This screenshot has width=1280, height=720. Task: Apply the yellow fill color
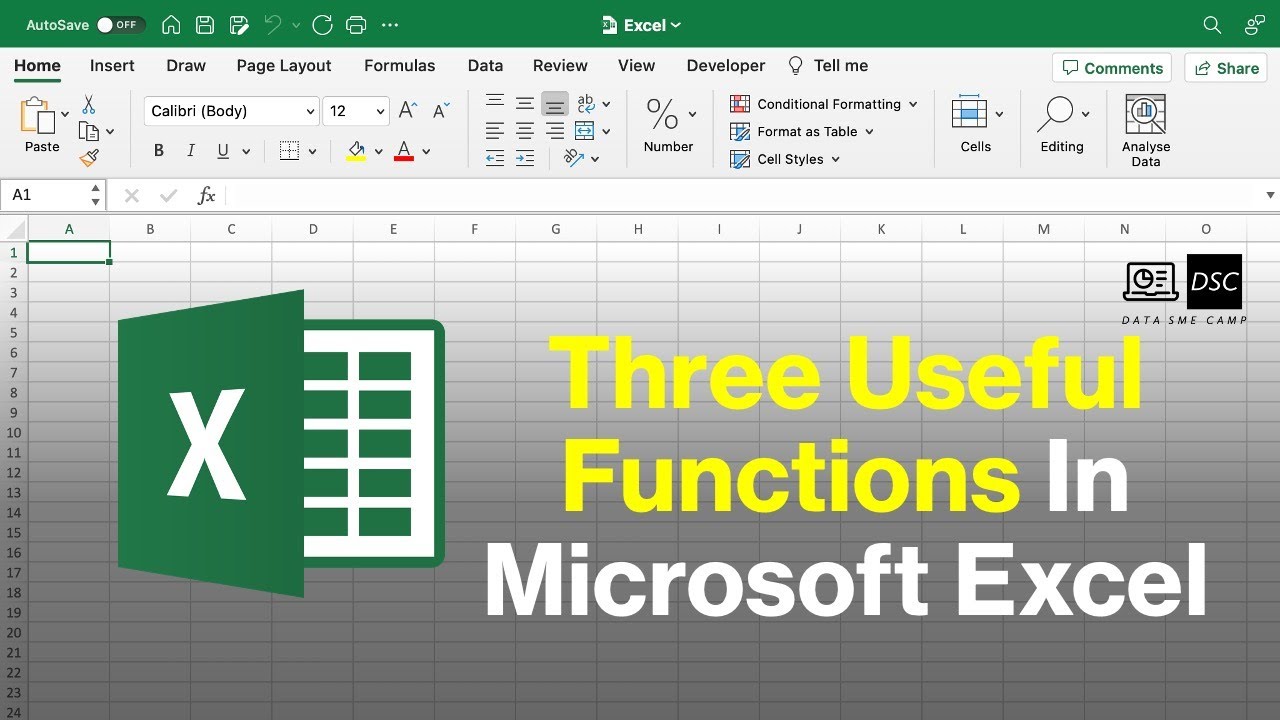point(356,151)
